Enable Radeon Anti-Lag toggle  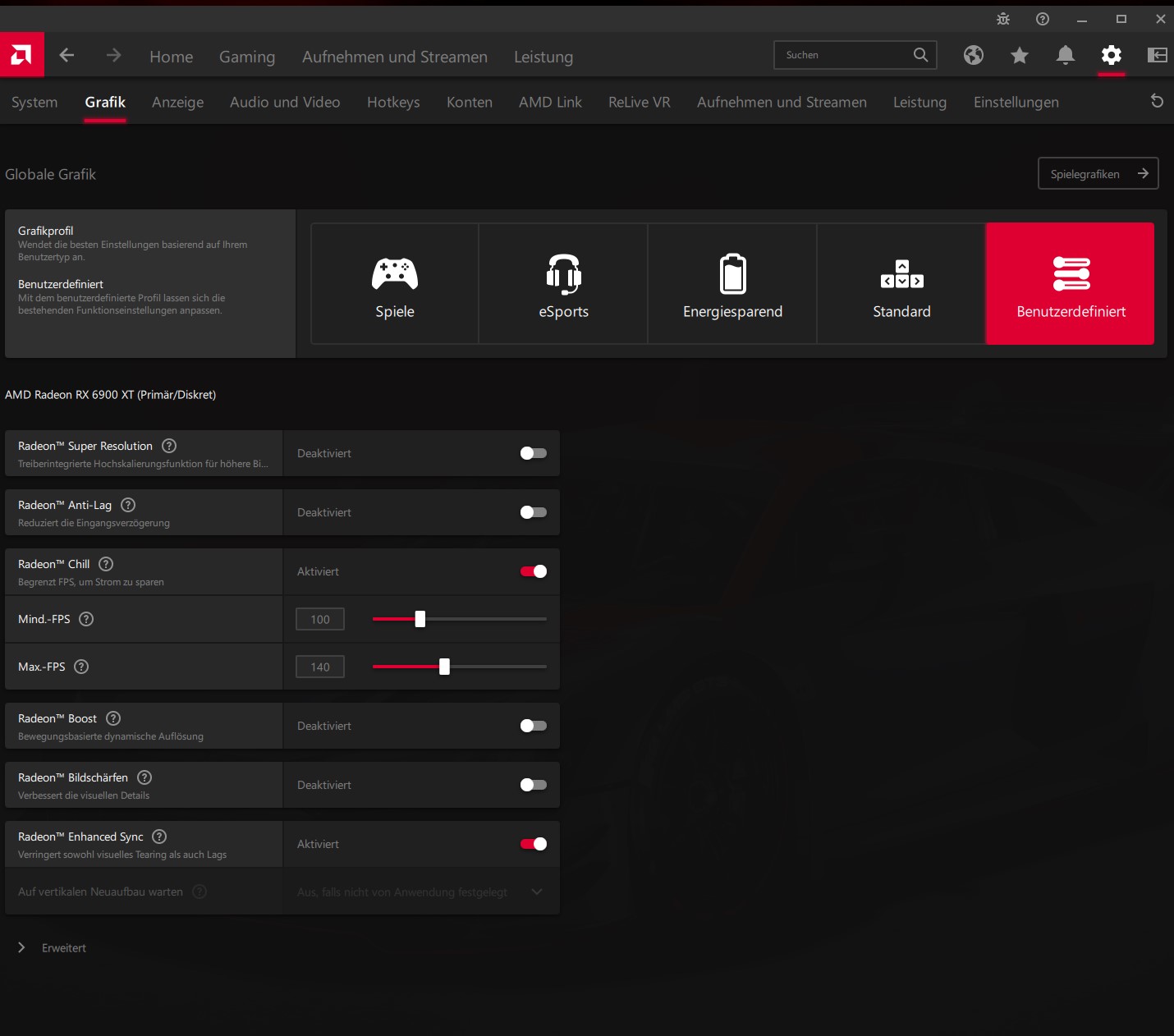534,512
